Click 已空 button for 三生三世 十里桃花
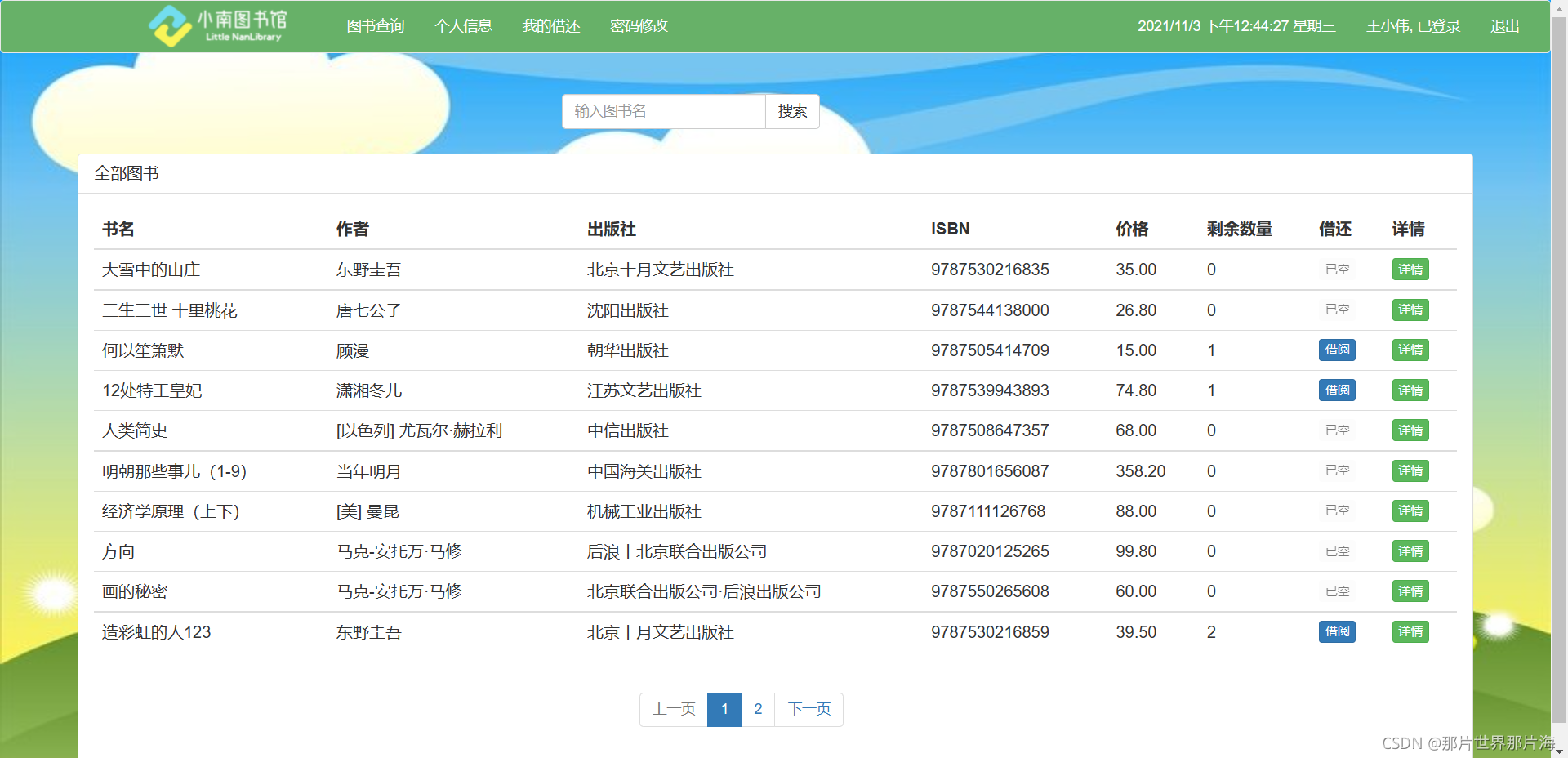The image size is (1568, 758). (x=1337, y=310)
